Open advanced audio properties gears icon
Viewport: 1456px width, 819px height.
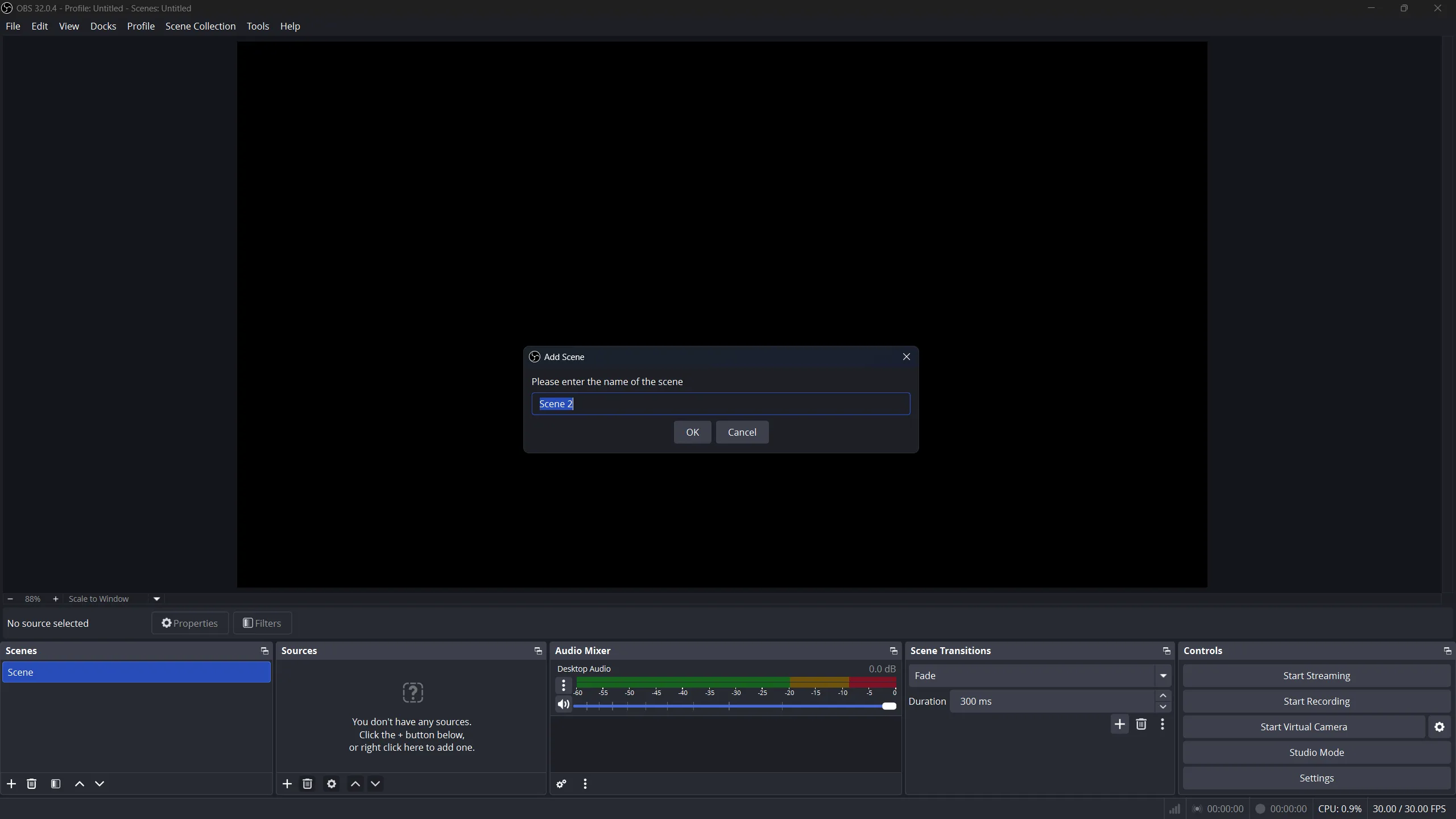click(x=561, y=784)
